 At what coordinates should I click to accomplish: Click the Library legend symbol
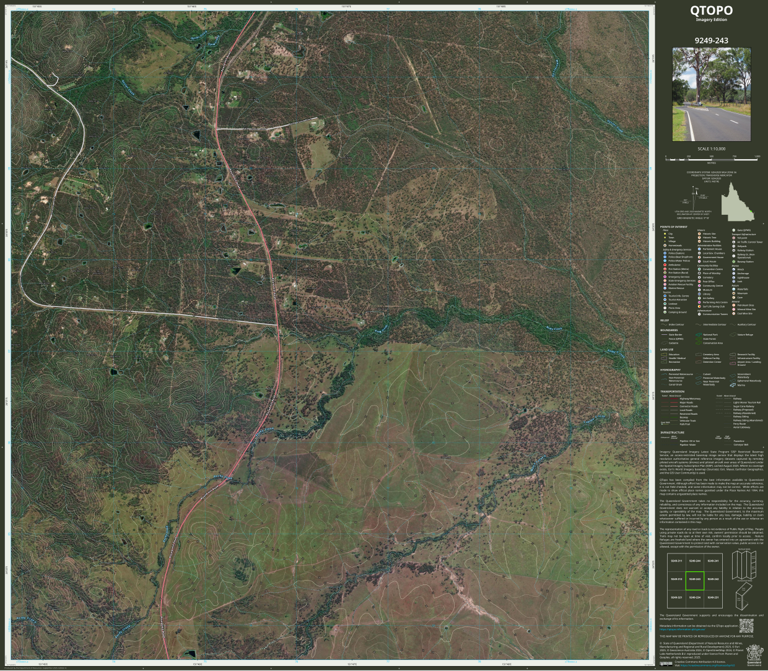pos(699,294)
